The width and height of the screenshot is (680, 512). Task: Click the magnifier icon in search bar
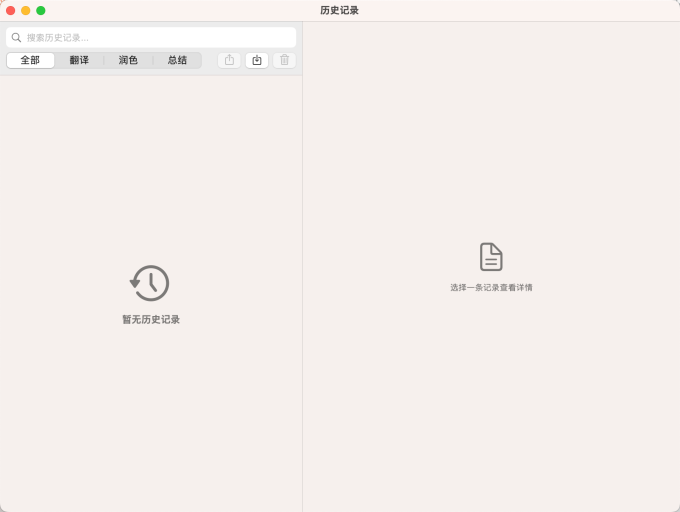16,38
